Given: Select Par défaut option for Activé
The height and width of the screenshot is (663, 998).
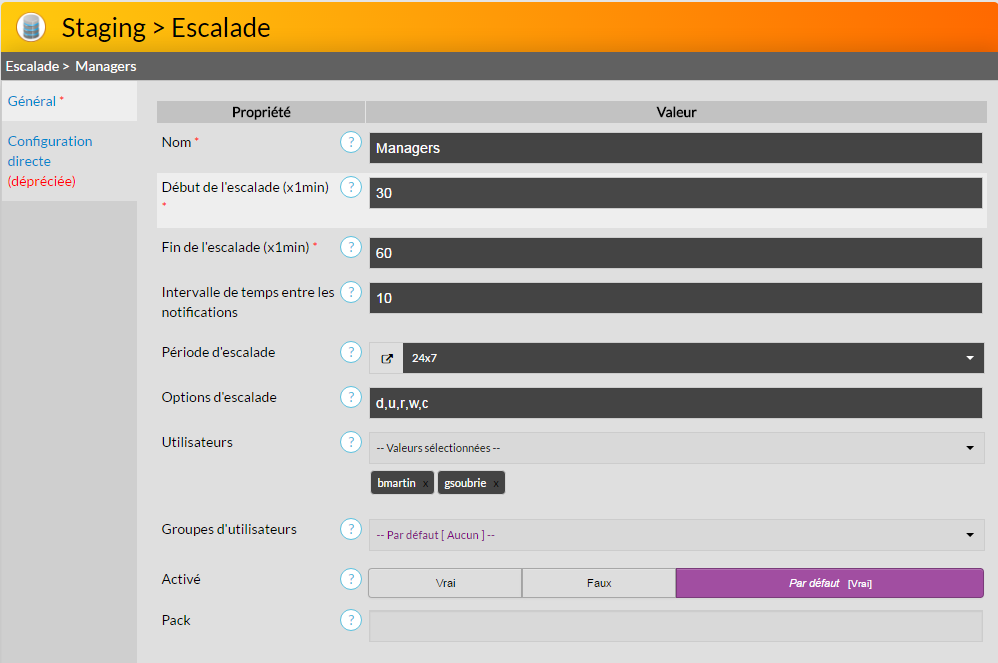Looking at the screenshot, I should tap(829, 583).
